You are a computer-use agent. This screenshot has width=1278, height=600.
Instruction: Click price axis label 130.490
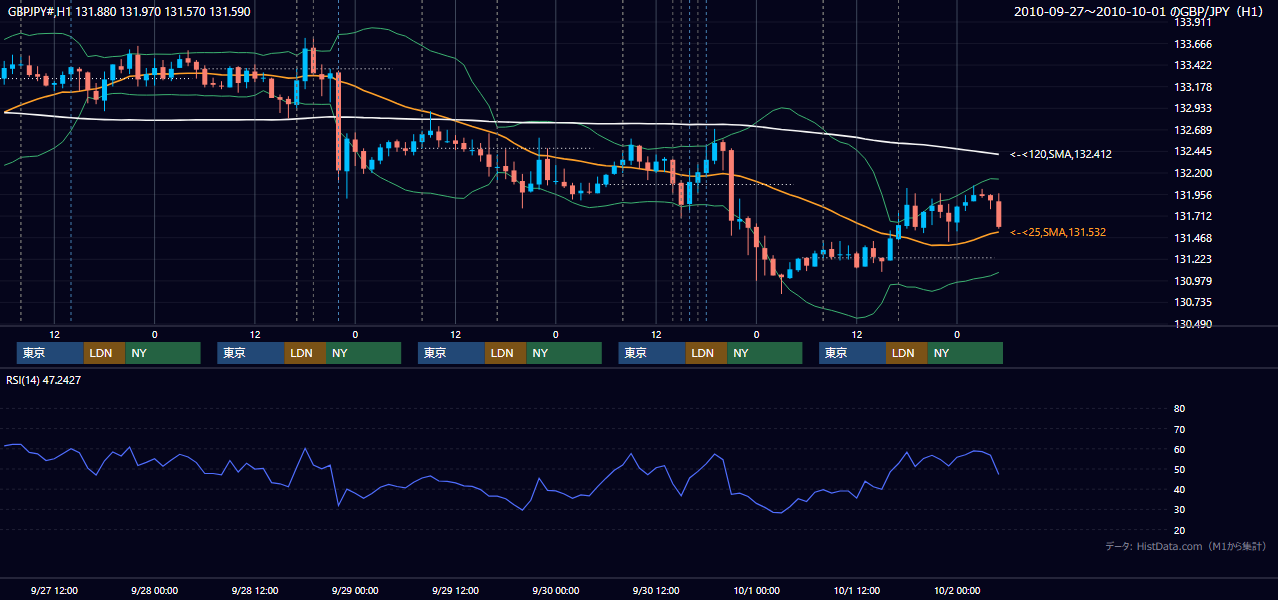(x=1192, y=324)
